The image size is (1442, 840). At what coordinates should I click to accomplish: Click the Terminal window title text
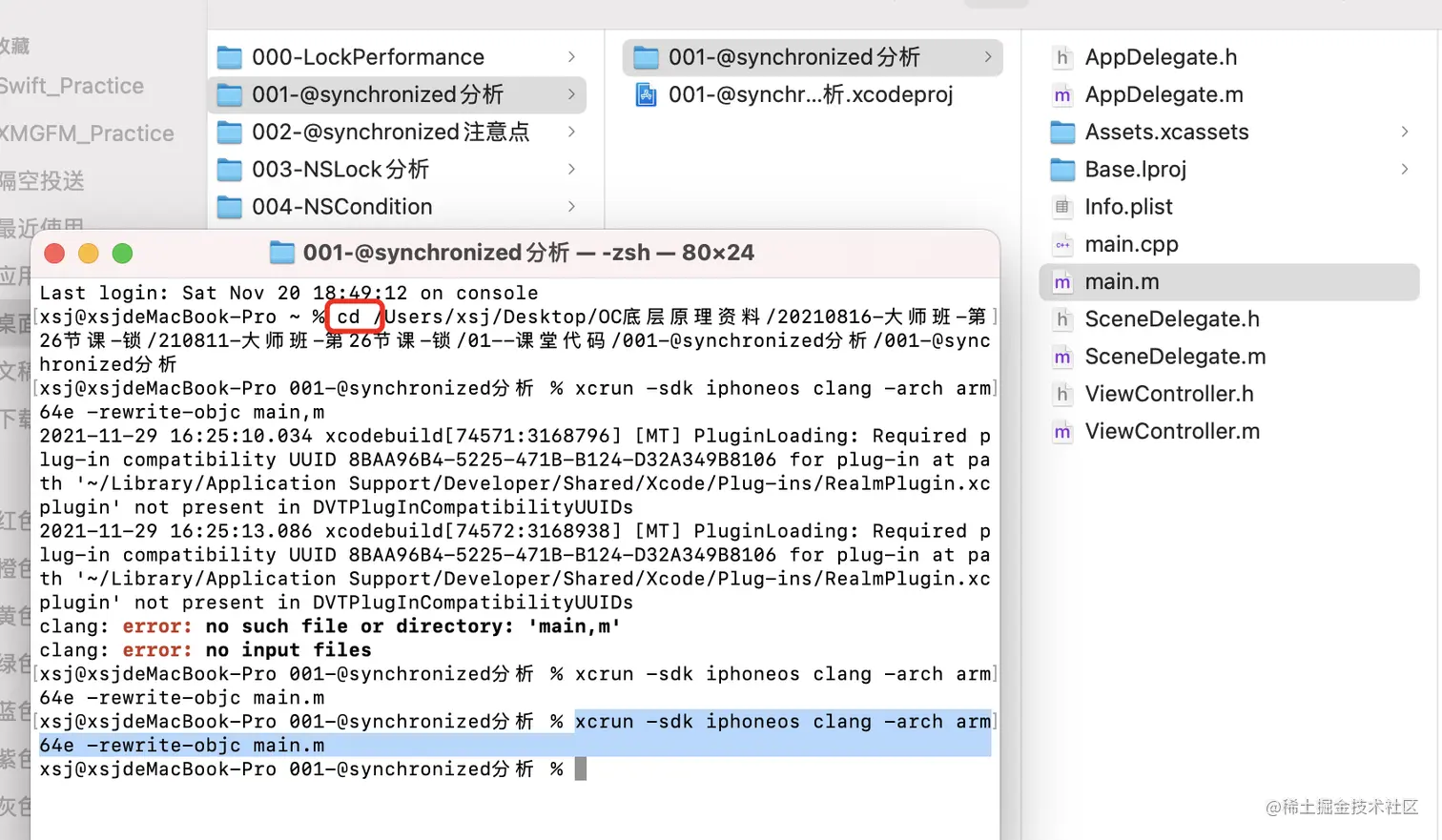point(528,253)
